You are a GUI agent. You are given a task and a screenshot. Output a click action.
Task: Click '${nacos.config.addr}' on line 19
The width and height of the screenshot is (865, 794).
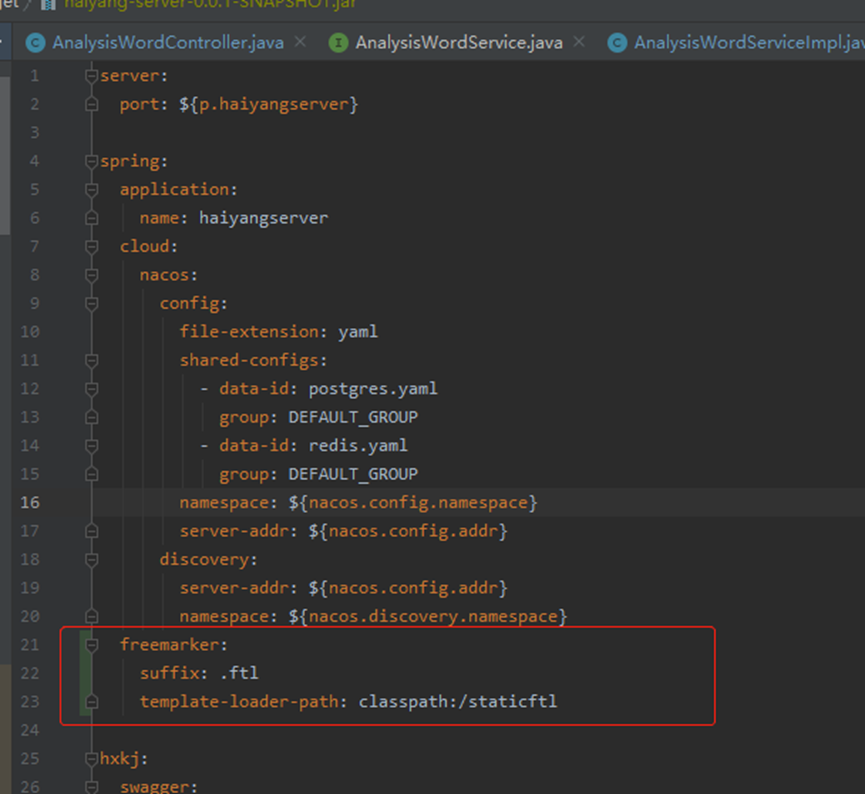tap(408, 588)
